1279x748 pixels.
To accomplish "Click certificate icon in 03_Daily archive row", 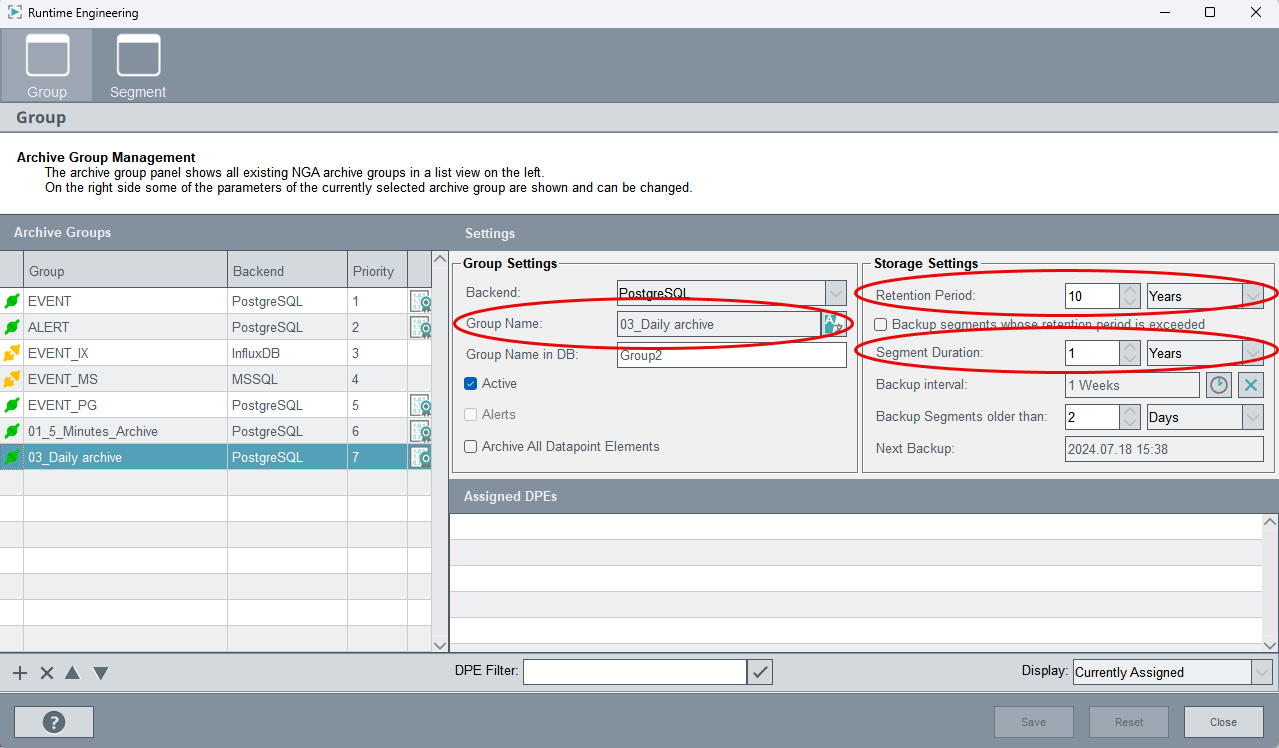I will coord(420,457).
